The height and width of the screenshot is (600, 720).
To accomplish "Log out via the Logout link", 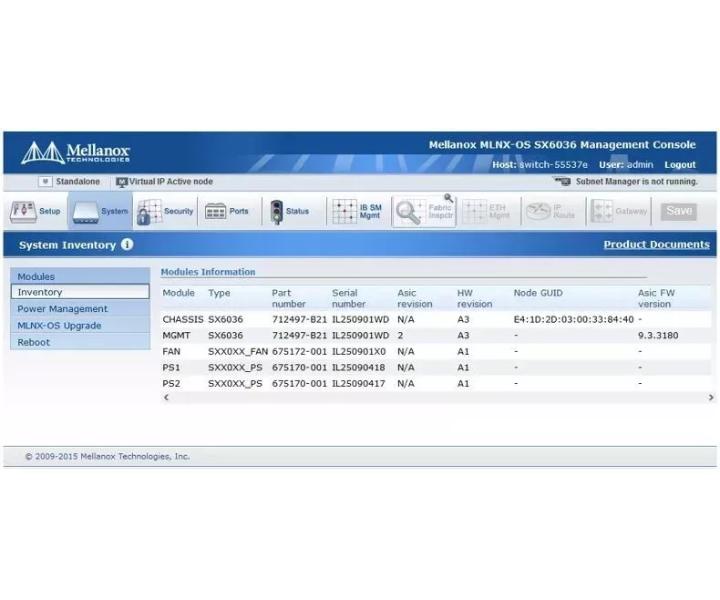I will click(680, 165).
